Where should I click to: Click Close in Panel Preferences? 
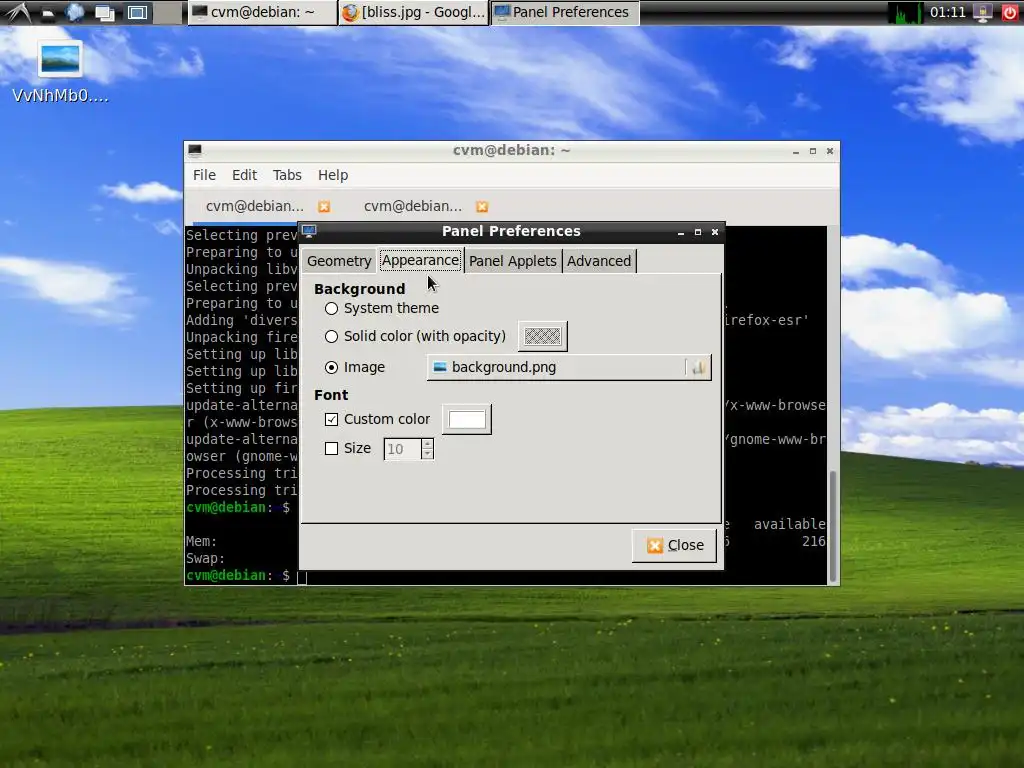(674, 545)
